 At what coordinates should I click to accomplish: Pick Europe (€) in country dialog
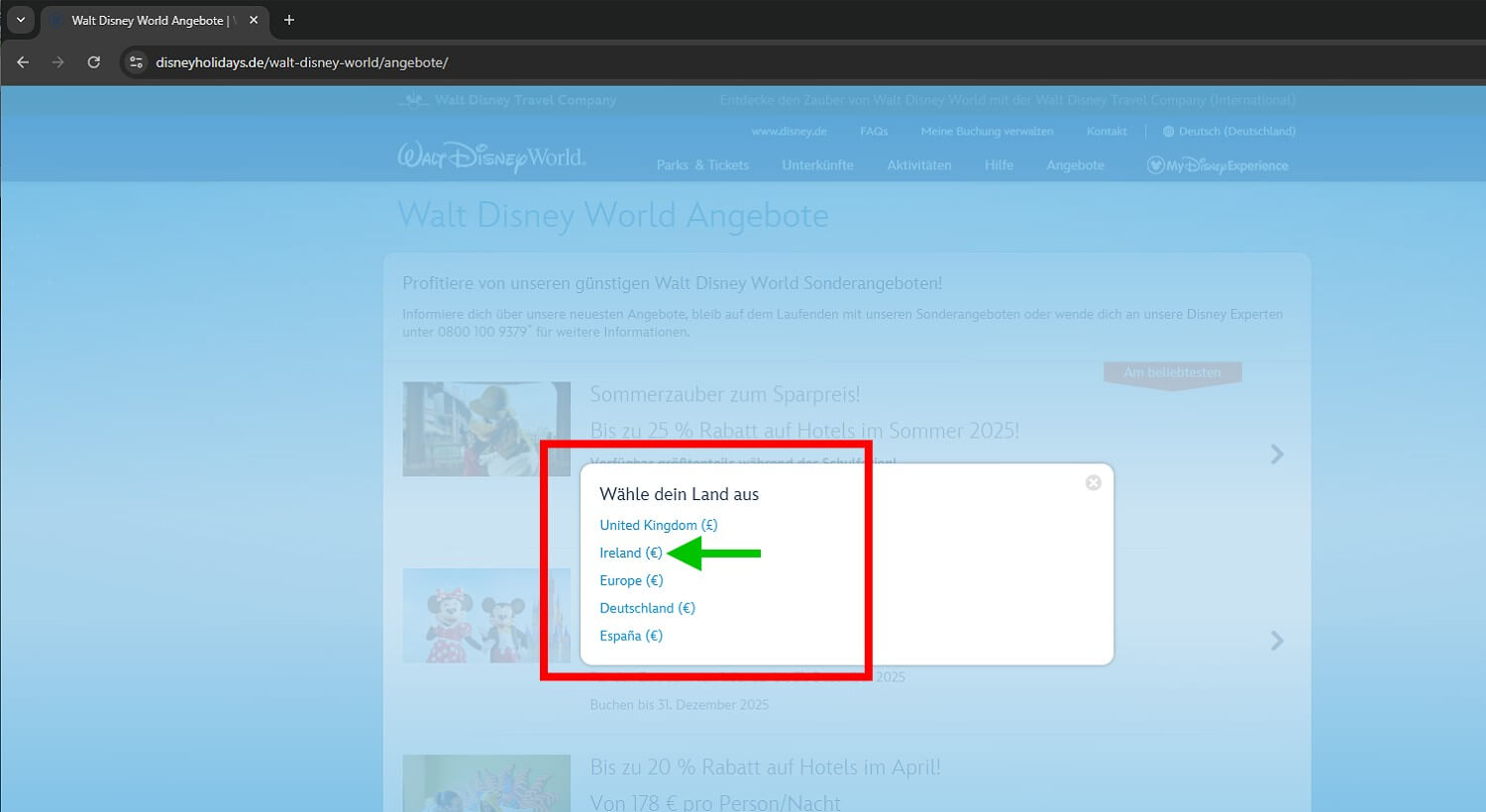pyautogui.click(x=631, y=580)
